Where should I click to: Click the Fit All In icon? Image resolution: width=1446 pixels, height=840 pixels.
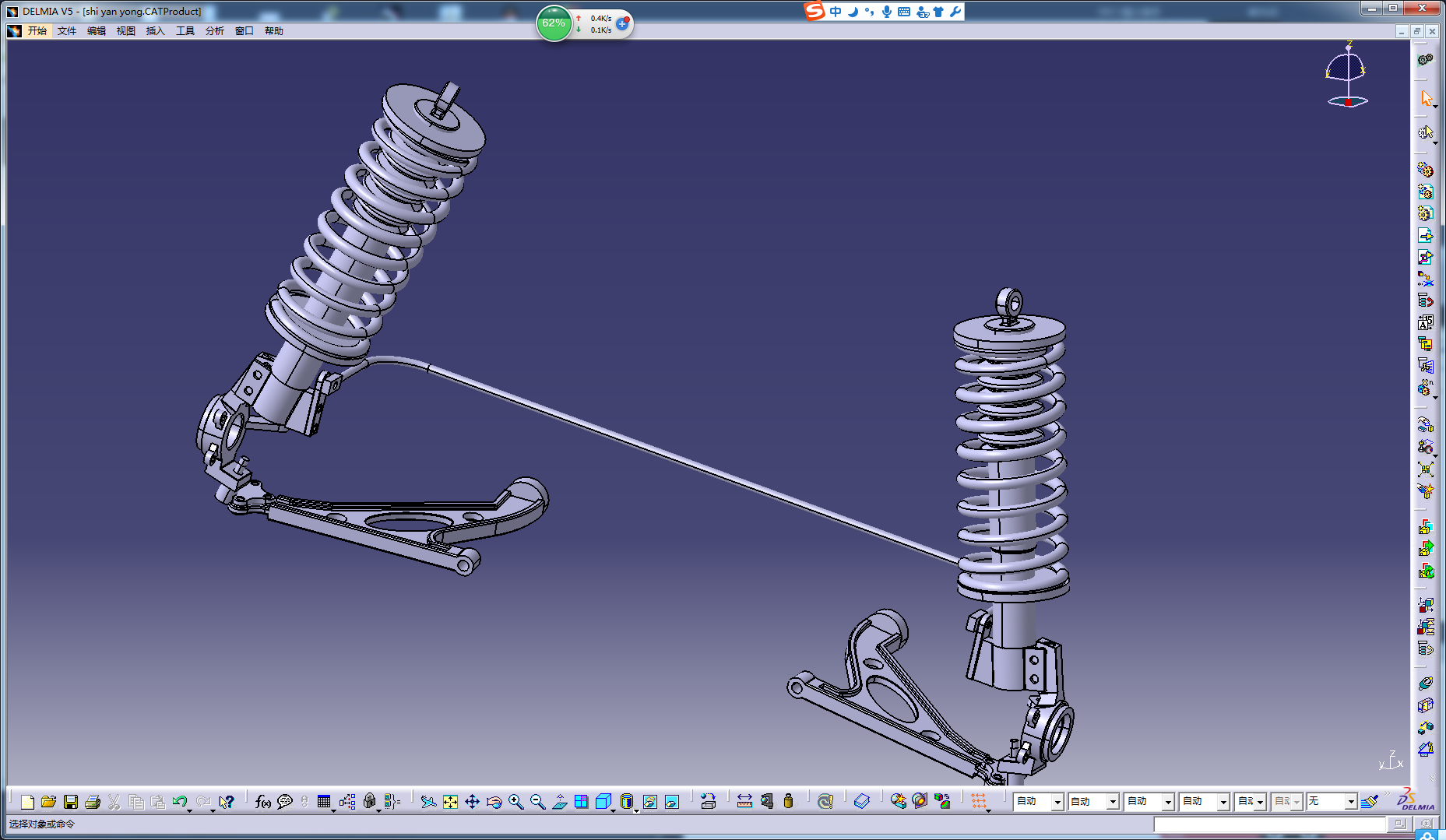(450, 801)
